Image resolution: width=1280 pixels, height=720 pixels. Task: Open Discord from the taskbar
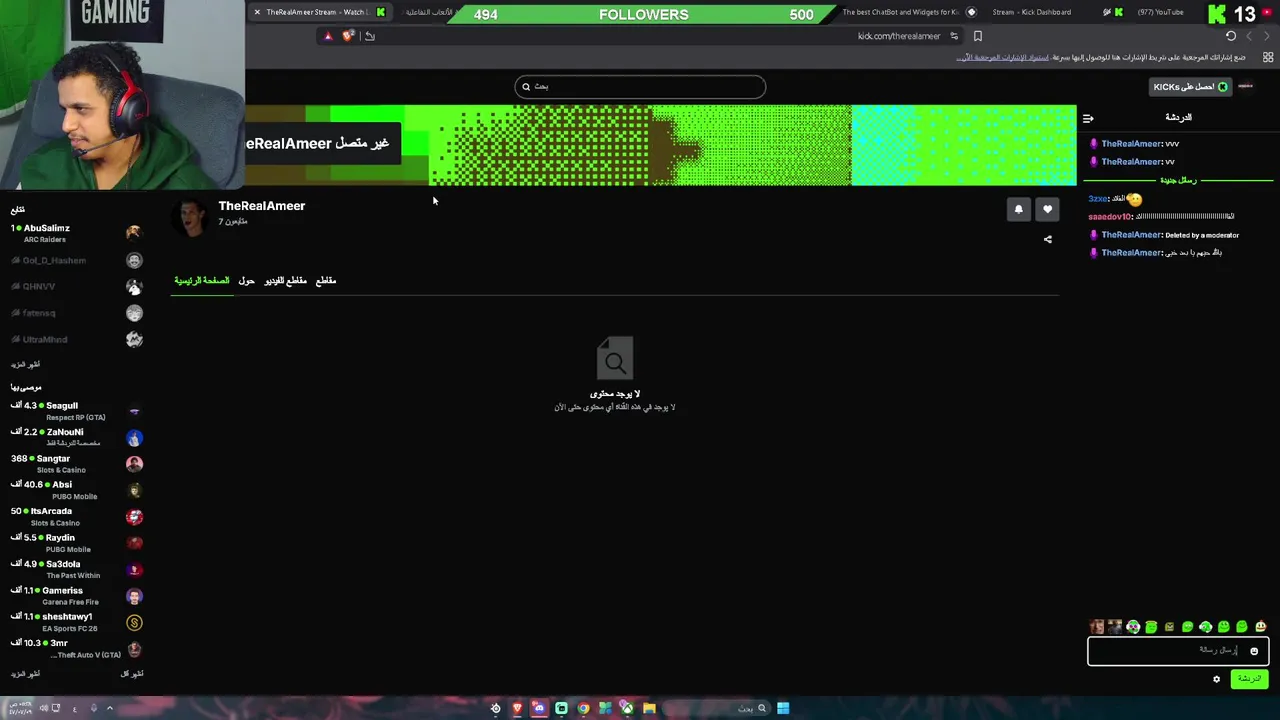539,708
